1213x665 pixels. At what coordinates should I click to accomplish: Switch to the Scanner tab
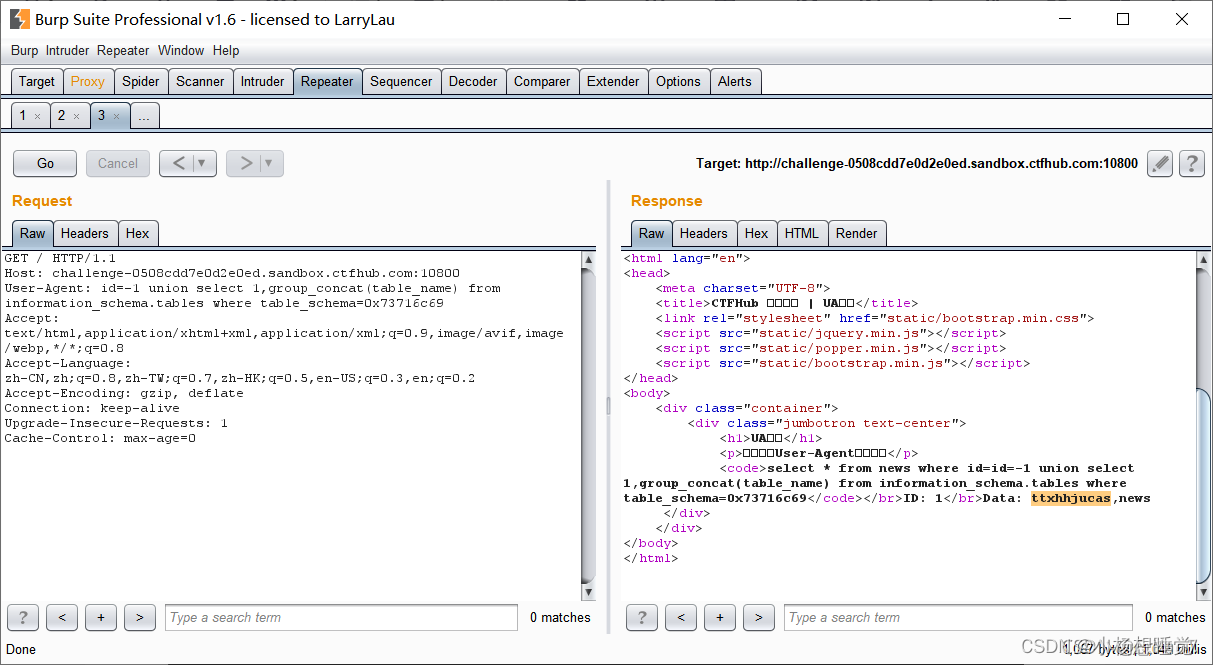(201, 82)
